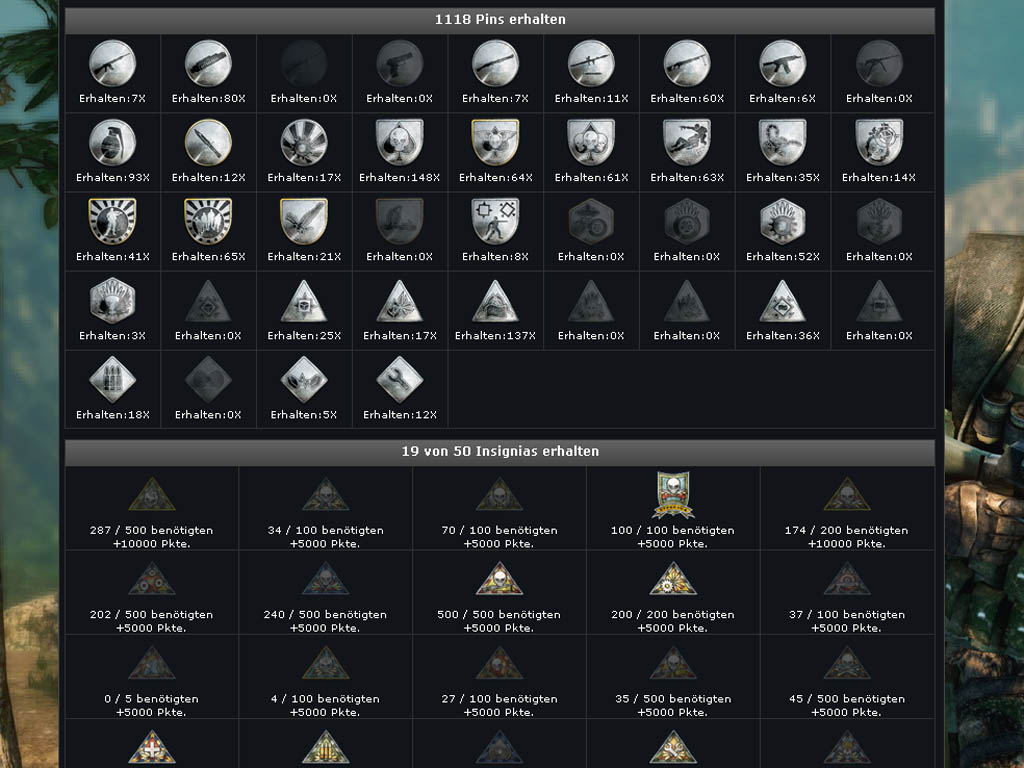Viewport: 1024px width, 768px height.
Task: Select the shield pin showing Erhalten:8X
Action: (x=495, y=221)
